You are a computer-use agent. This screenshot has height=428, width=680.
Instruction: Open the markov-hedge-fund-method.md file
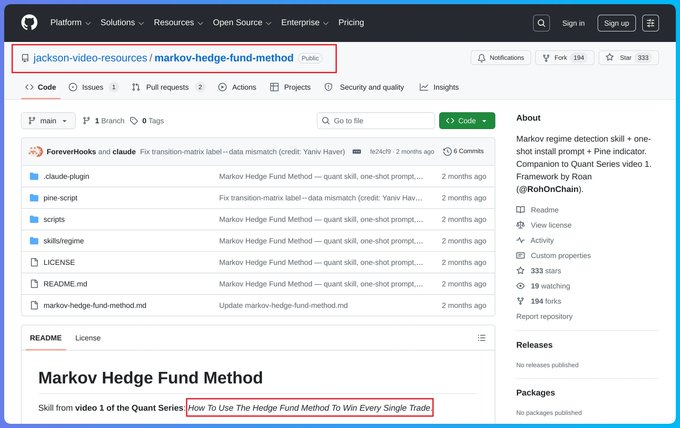(x=95, y=305)
